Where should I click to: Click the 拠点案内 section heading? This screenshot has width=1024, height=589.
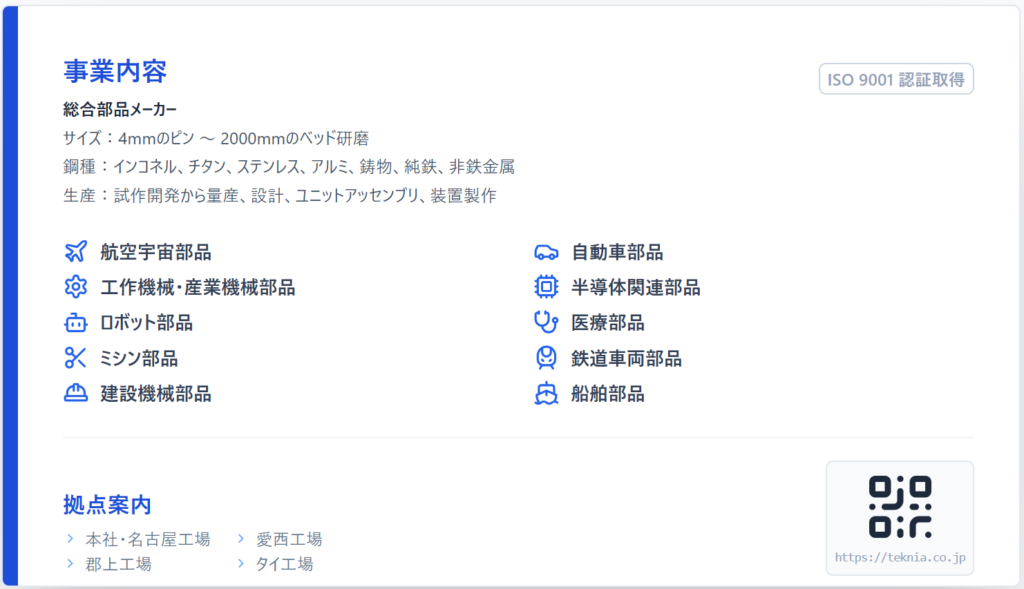pyautogui.click(x=107, y=505)
